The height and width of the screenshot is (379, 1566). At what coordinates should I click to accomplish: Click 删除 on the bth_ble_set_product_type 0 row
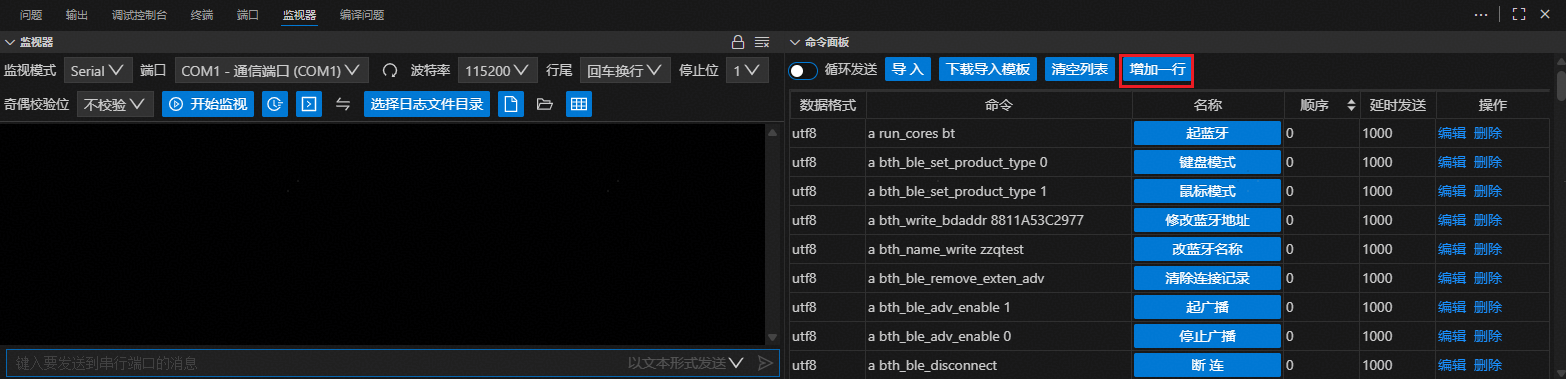(1488, 162)
